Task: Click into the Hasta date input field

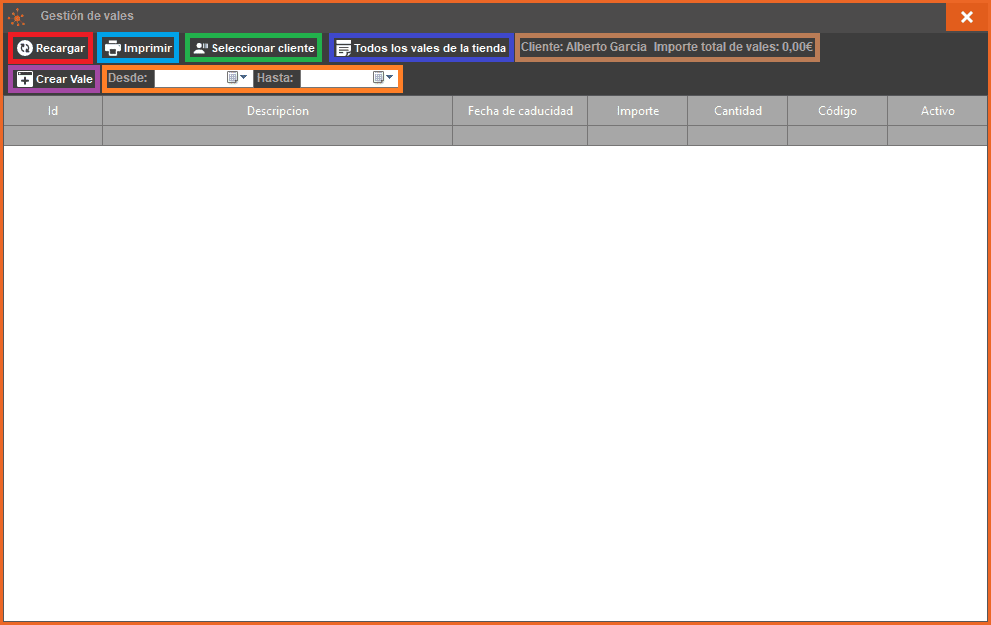Action: coord(335,78)
